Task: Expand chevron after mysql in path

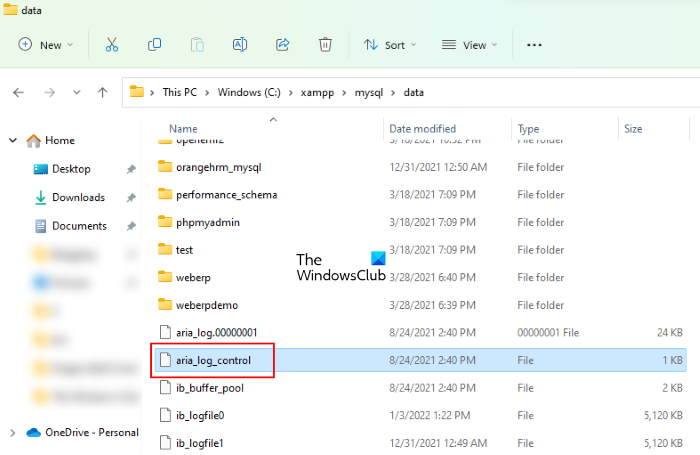Action: click(393, 93)
